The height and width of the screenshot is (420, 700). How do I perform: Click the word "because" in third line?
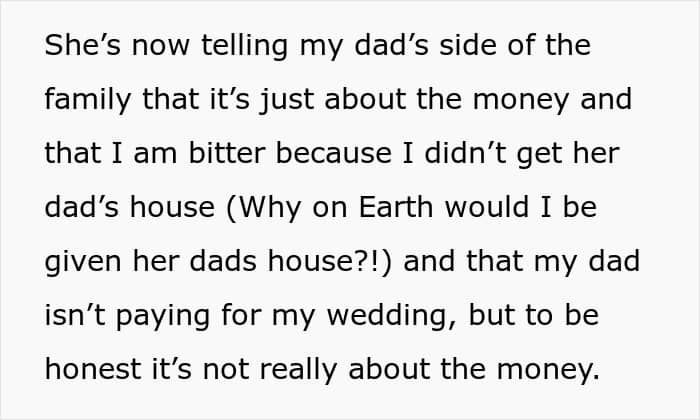(333, 153)
